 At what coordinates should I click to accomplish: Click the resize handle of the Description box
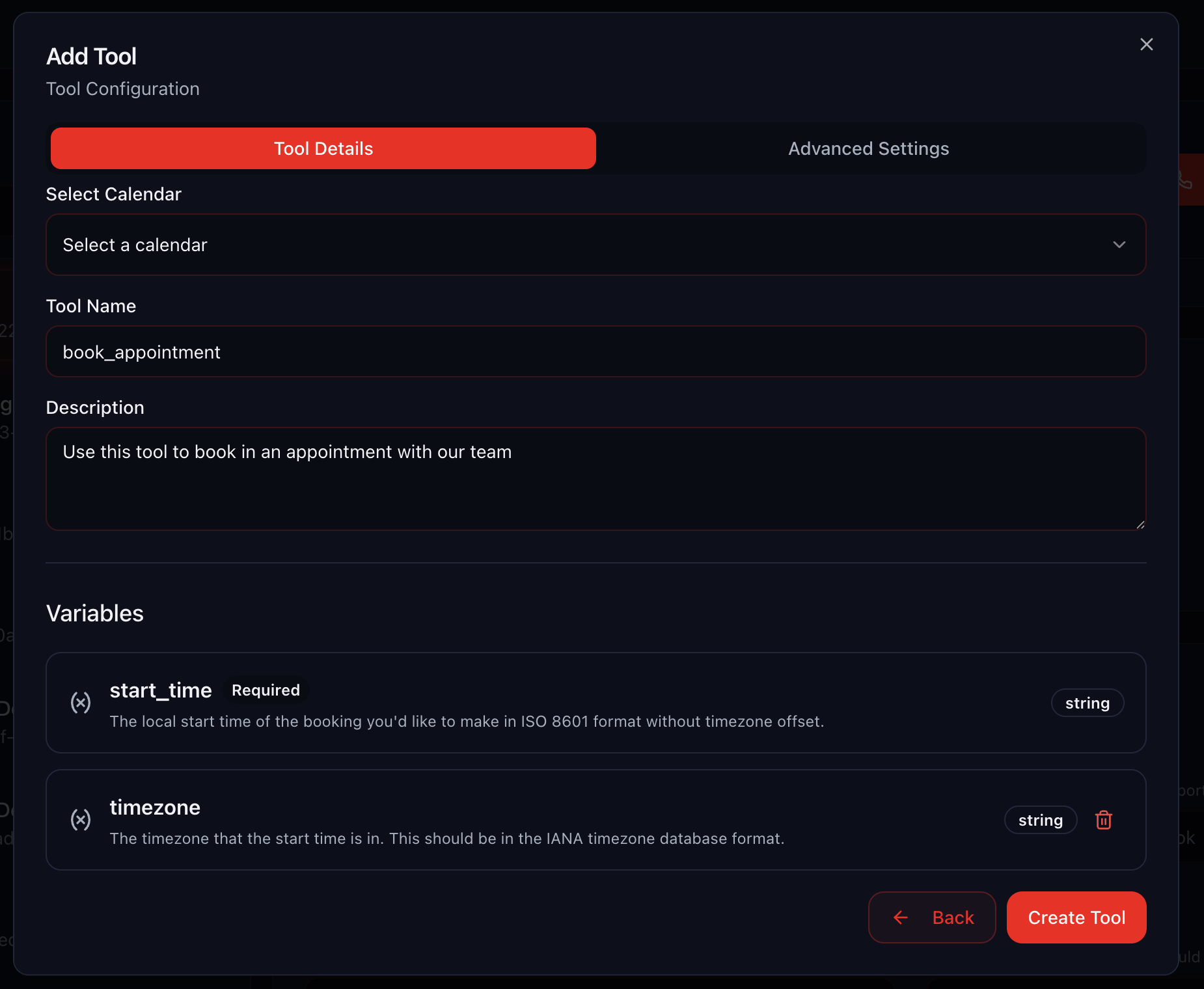1140,526
